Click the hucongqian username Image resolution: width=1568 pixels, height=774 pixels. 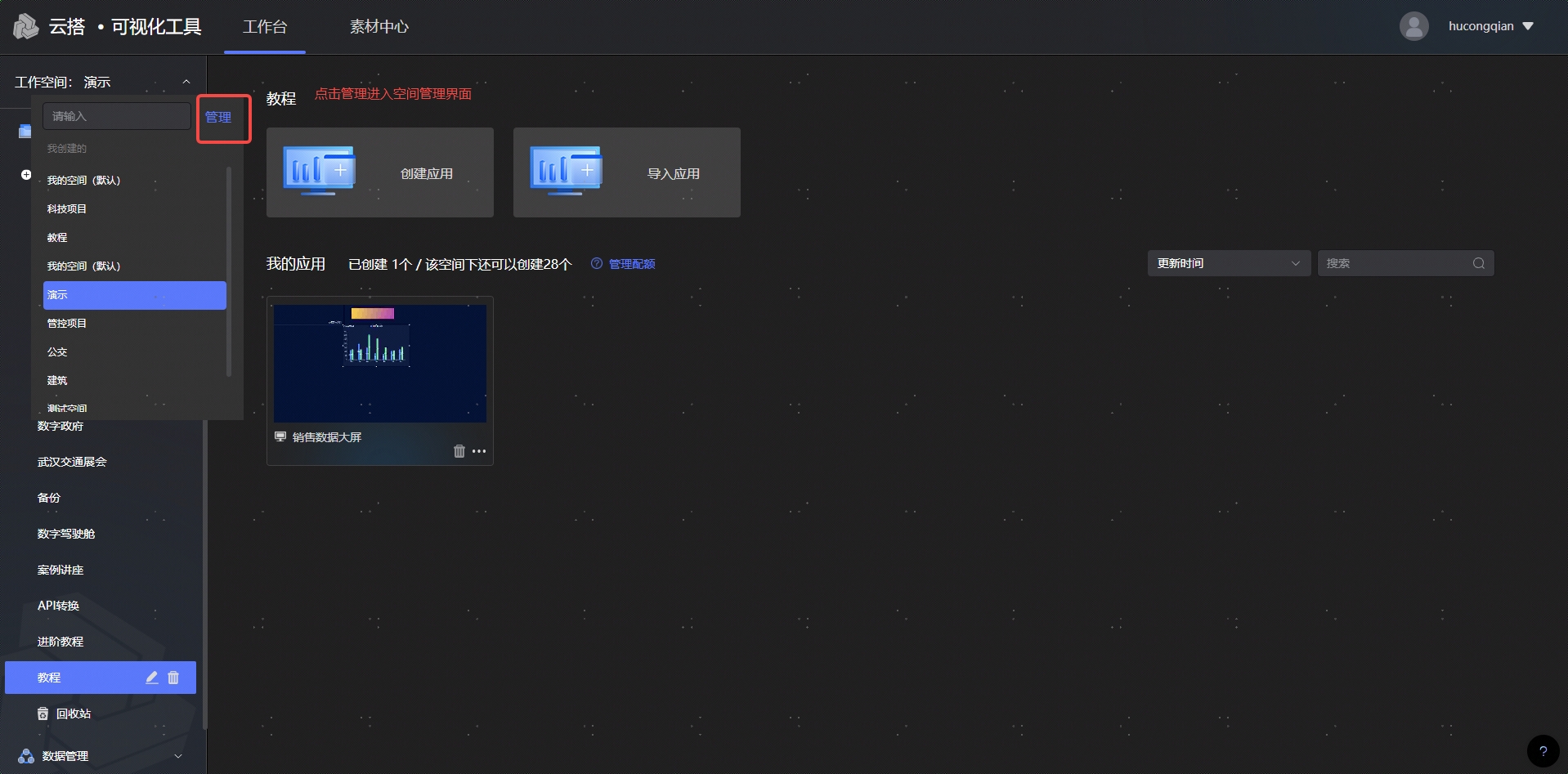[x=1481, y=26]
